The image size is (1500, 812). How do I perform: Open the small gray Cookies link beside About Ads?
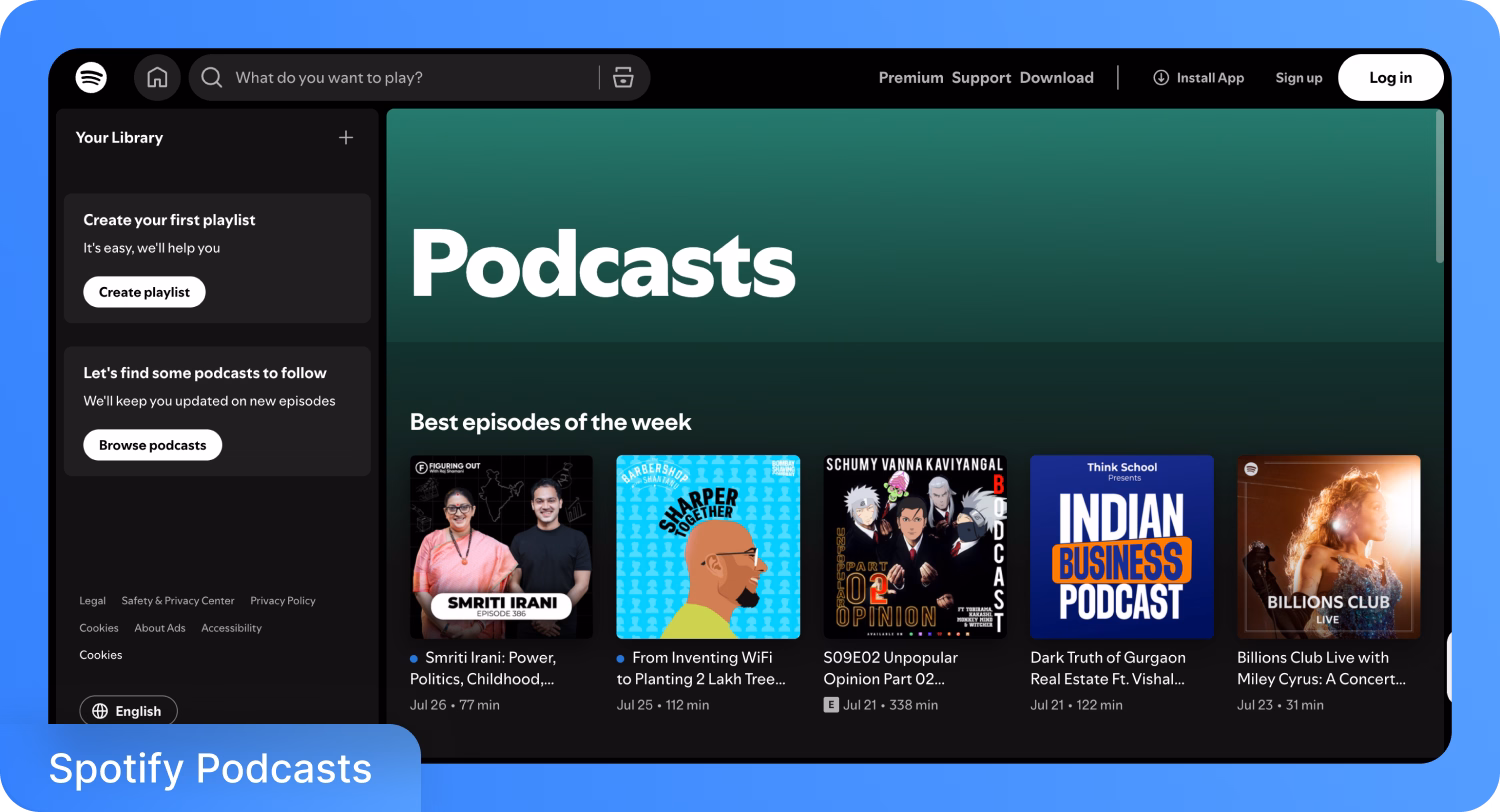[99, 628]
